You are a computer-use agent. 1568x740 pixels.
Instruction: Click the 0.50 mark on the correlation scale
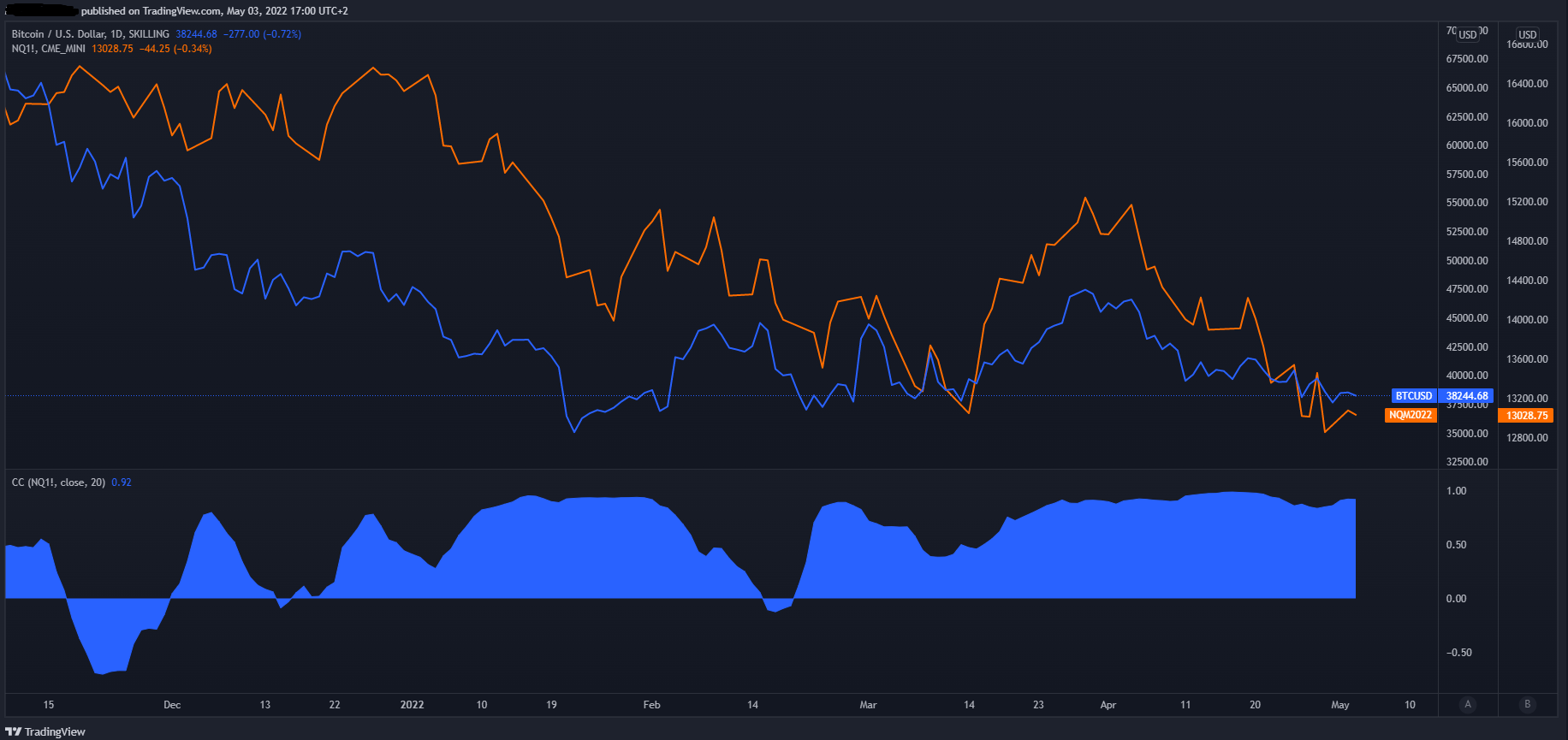click(1456, 545)
